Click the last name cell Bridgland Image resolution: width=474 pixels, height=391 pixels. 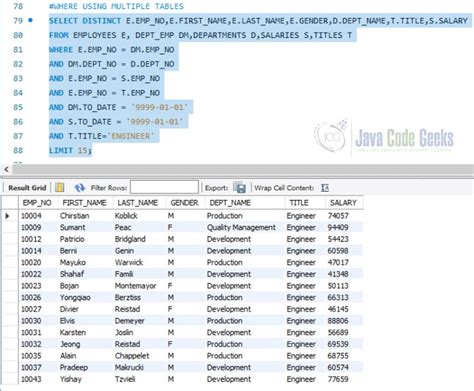click(x=130, y=239)
